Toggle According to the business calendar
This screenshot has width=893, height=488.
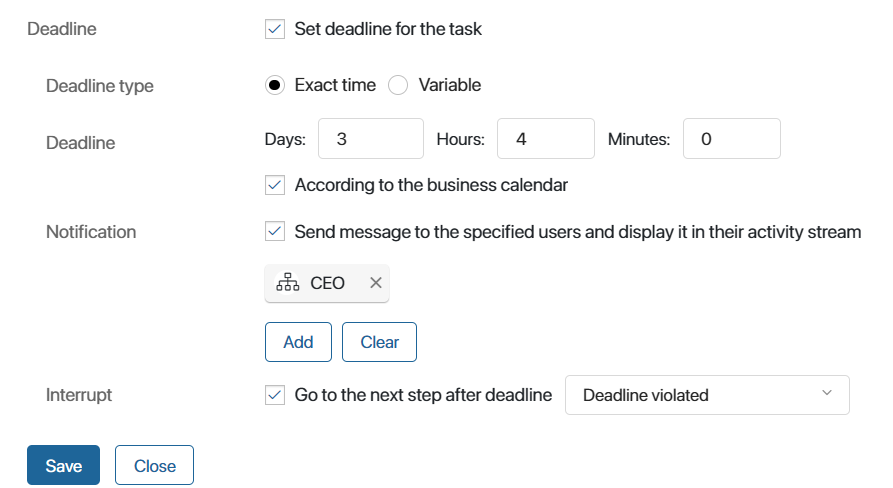275,185
